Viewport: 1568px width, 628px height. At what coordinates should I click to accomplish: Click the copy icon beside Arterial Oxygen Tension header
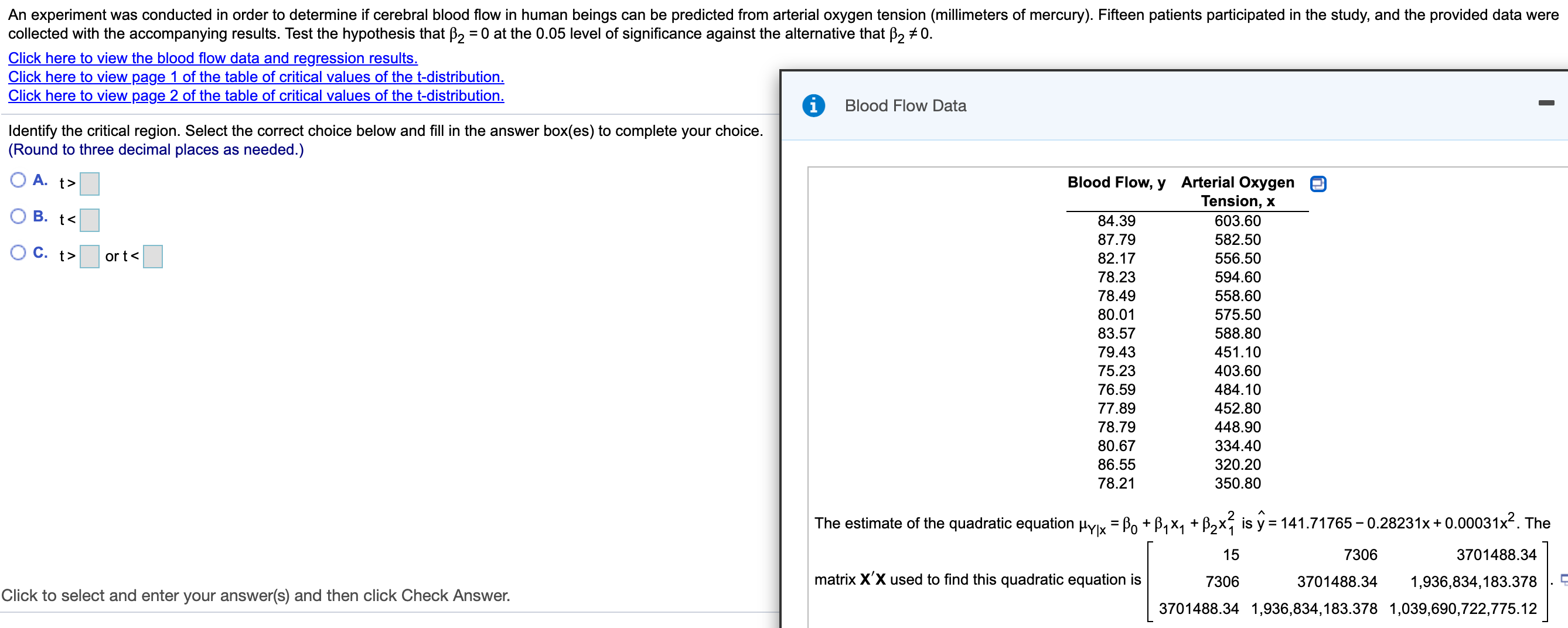point(1318,183)
